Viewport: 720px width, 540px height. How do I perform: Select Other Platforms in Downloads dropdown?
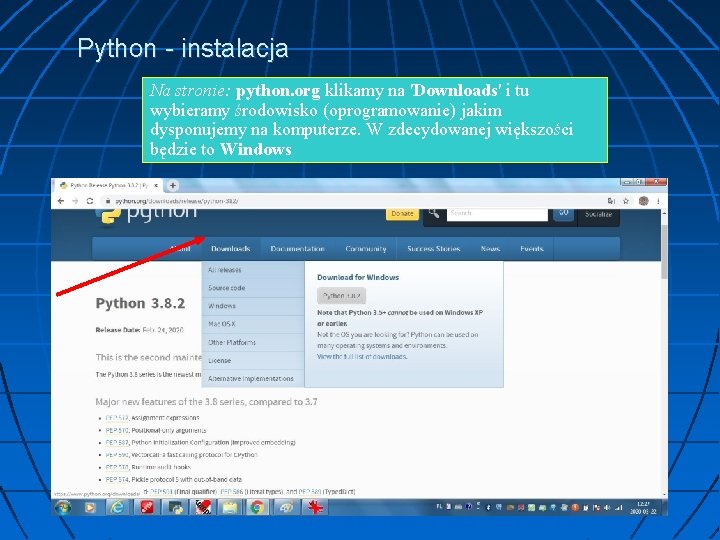[x=253, y=343]
